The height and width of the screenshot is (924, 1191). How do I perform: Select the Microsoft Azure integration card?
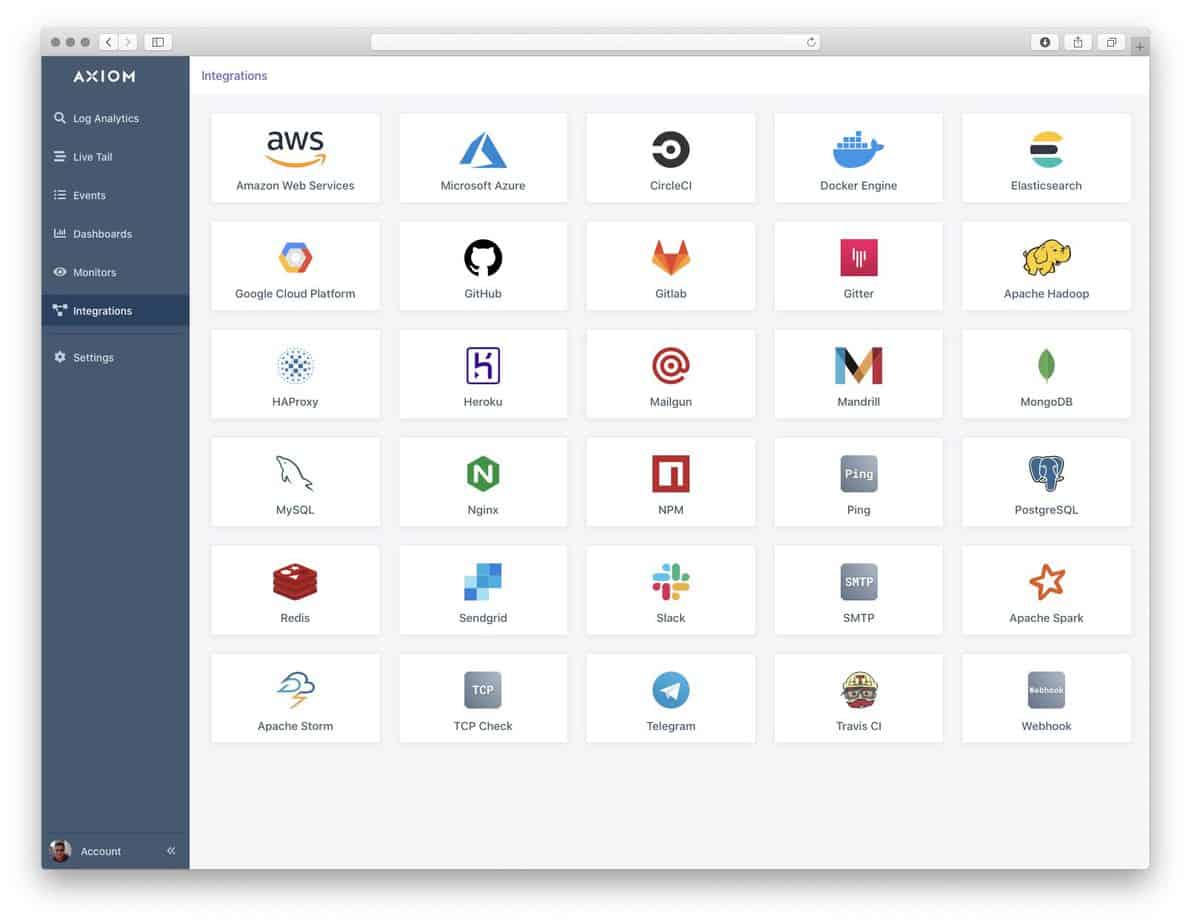point(482,158)
